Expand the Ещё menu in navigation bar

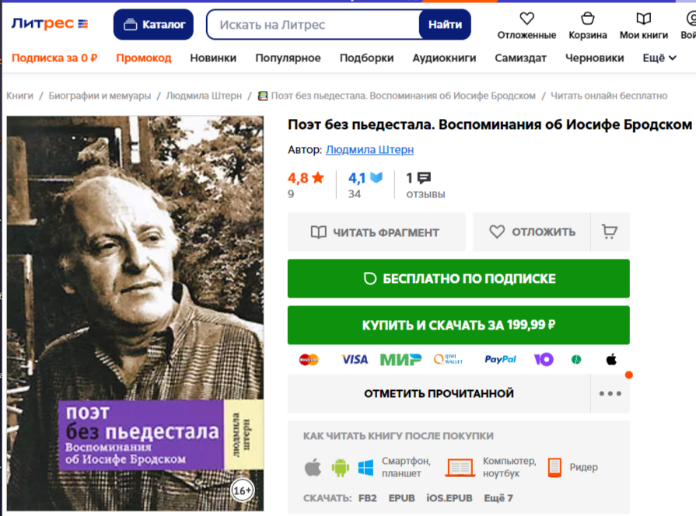pos(659,58)
